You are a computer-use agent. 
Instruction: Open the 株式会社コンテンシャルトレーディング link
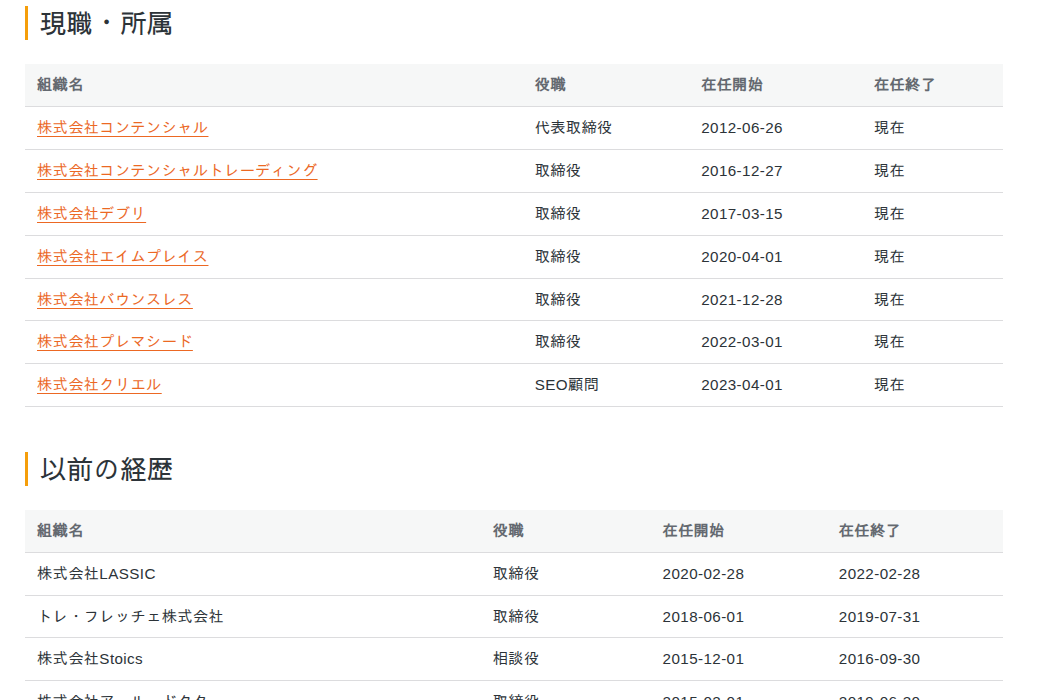177,171
